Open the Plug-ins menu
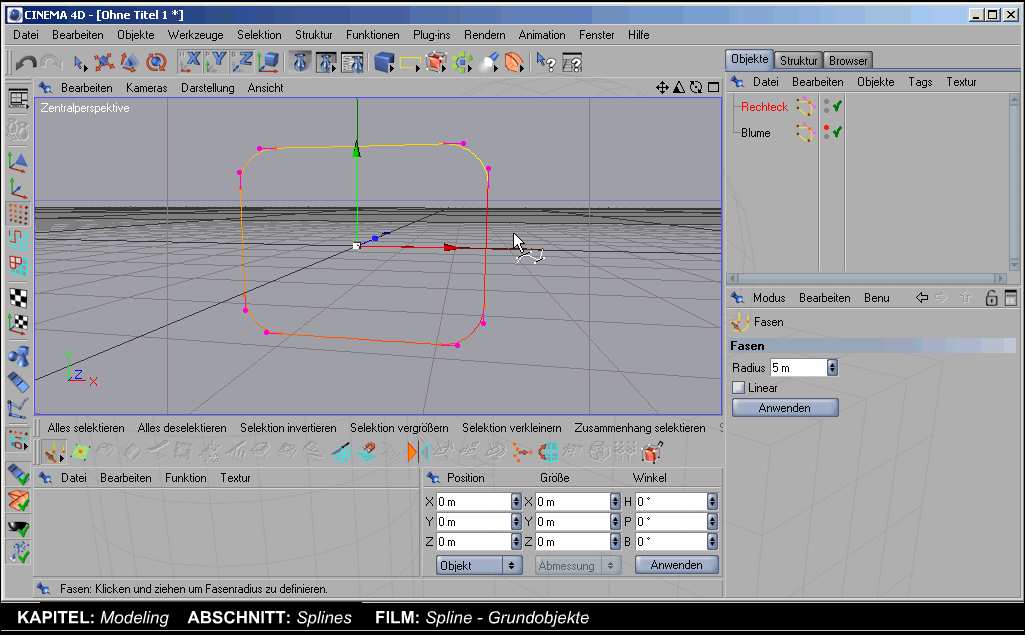The height and width of the screenshot is (635, 1025). (431, 35)
